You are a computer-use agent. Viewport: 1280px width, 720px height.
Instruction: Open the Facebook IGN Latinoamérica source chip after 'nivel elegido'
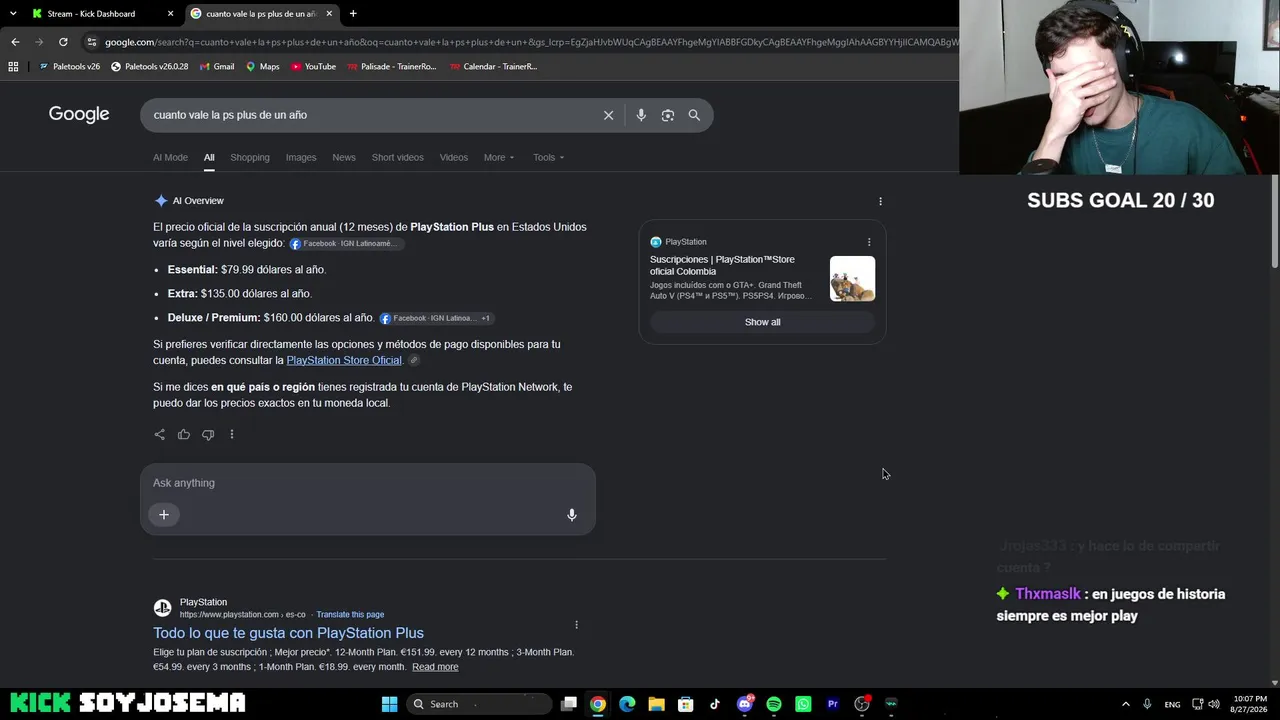[x=346, y=244]
